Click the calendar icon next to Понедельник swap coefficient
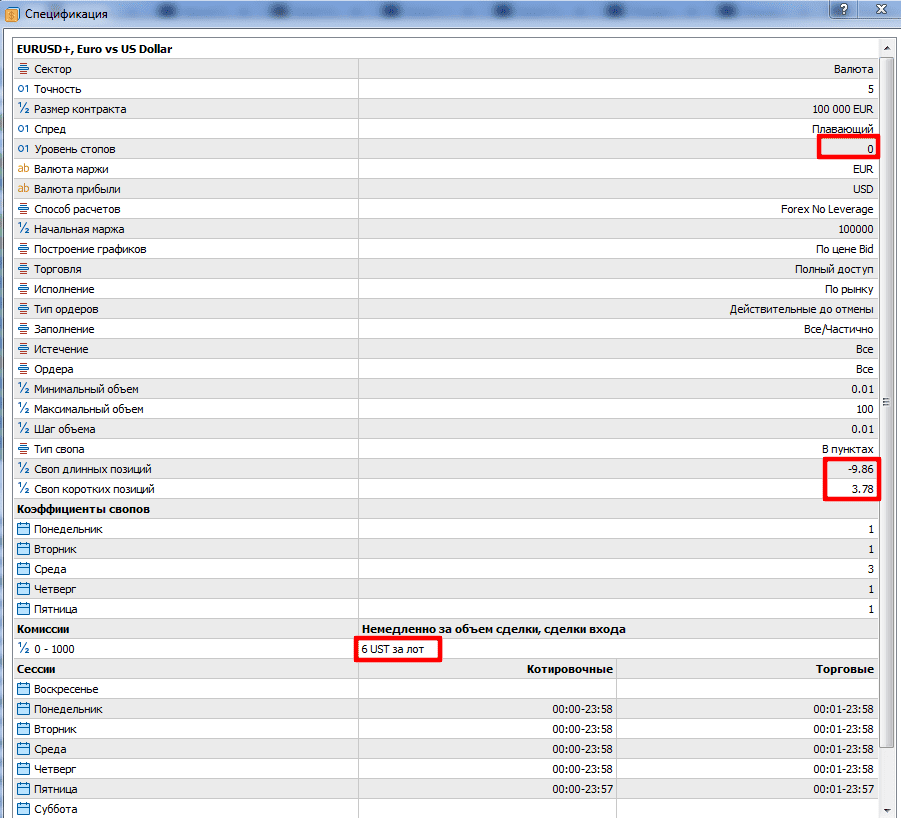The width and height of the screenshot is (901, 818). pos(23,529)
